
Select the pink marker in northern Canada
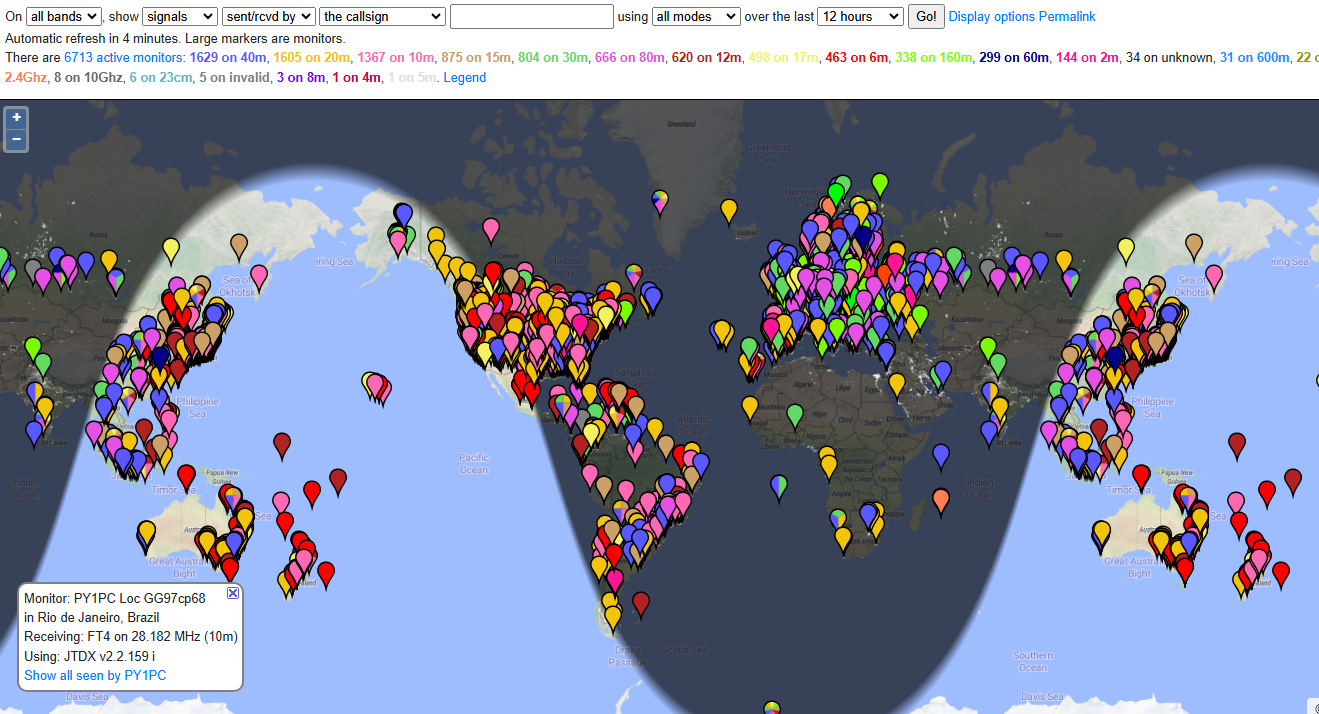490,228
